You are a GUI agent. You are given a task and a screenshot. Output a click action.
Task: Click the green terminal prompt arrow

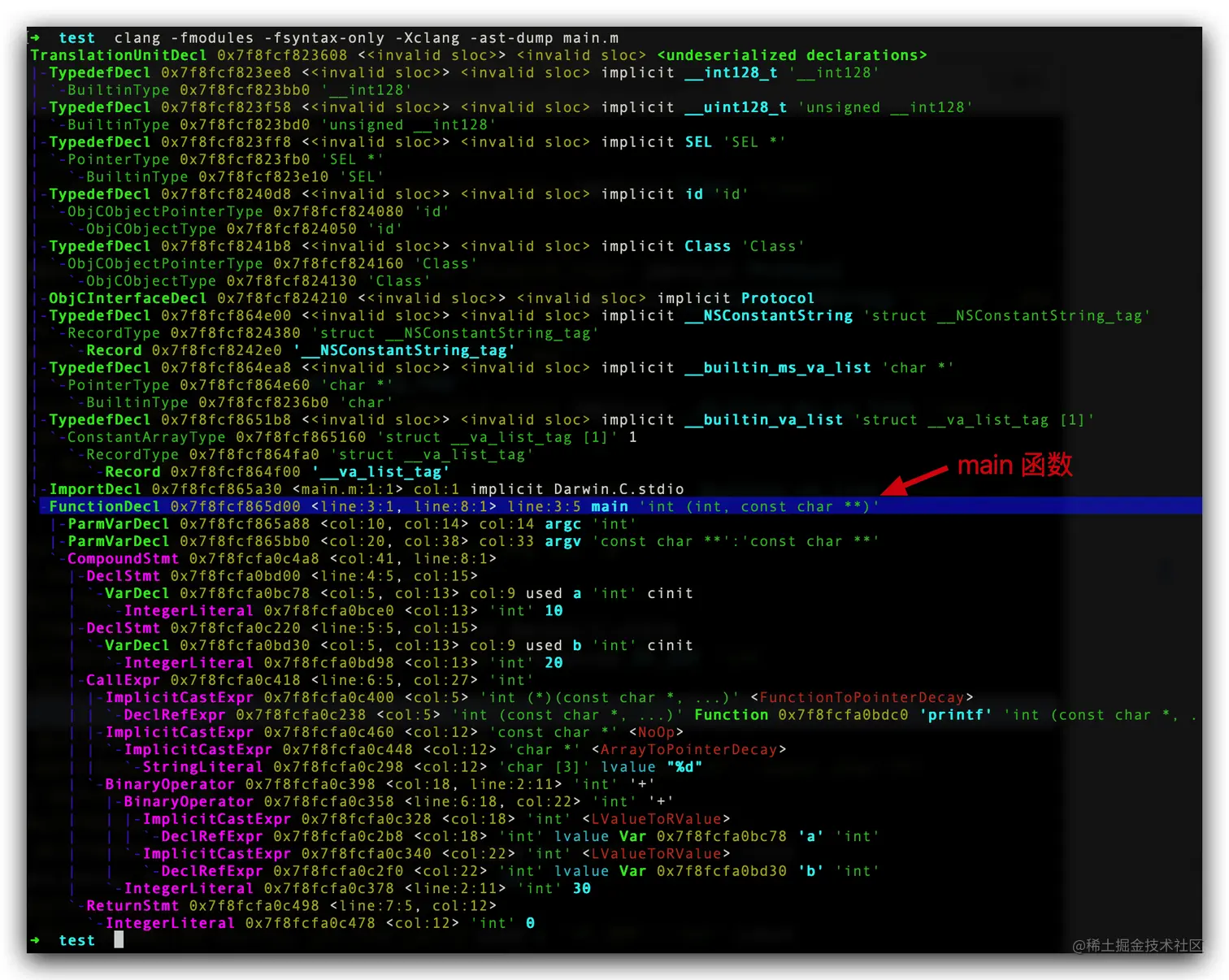(37, 37)
